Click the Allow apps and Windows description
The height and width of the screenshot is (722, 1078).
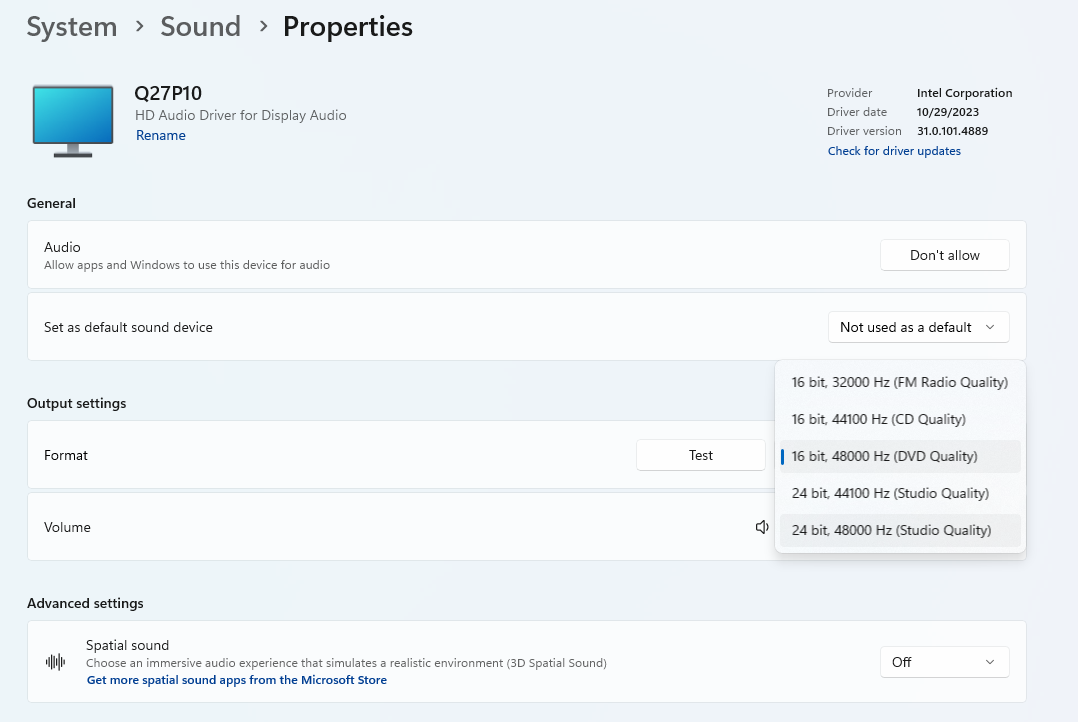point(187,265)
